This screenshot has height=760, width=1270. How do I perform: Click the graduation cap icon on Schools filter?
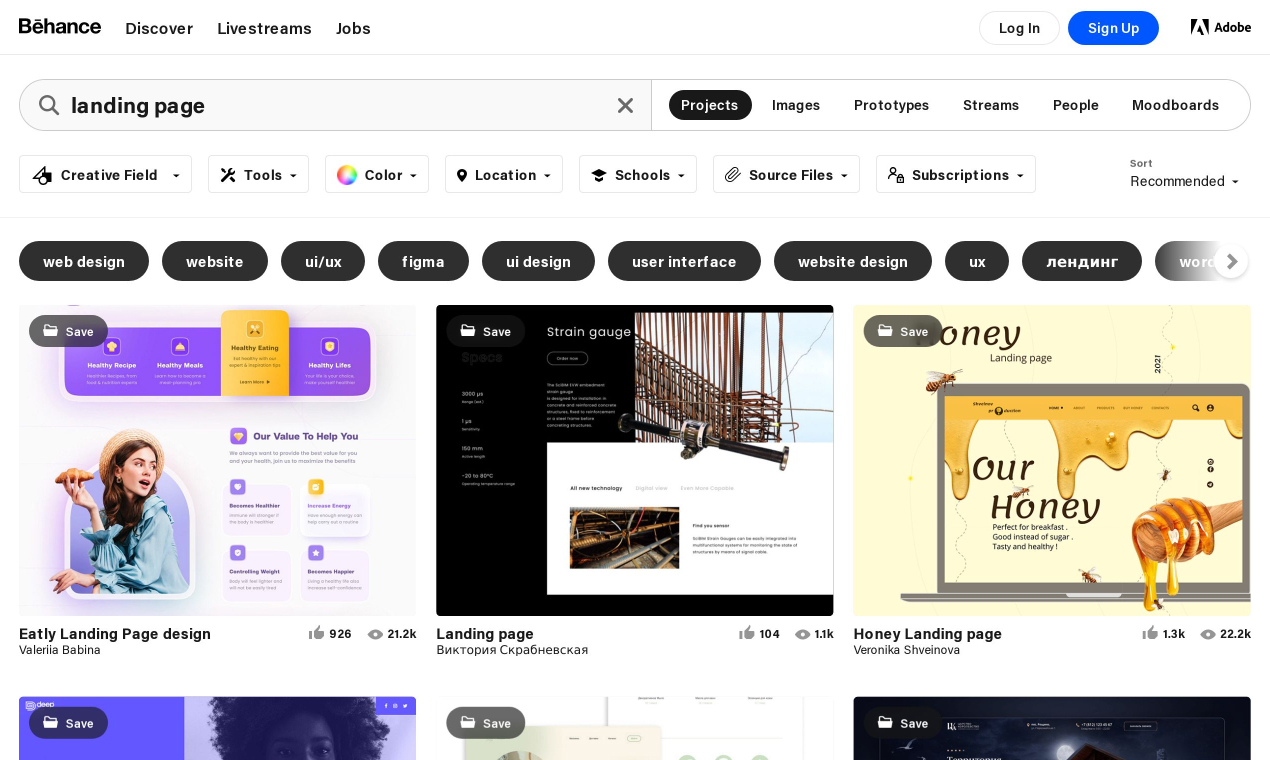tap(598, 174)
